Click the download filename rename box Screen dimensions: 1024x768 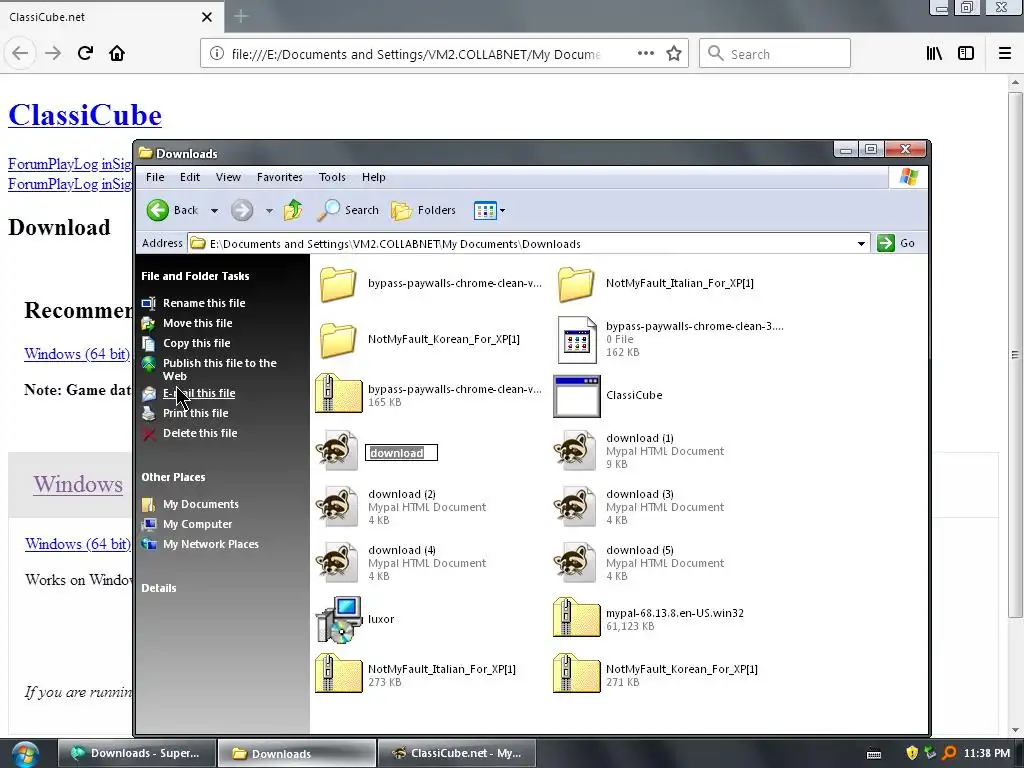(401, 453)
